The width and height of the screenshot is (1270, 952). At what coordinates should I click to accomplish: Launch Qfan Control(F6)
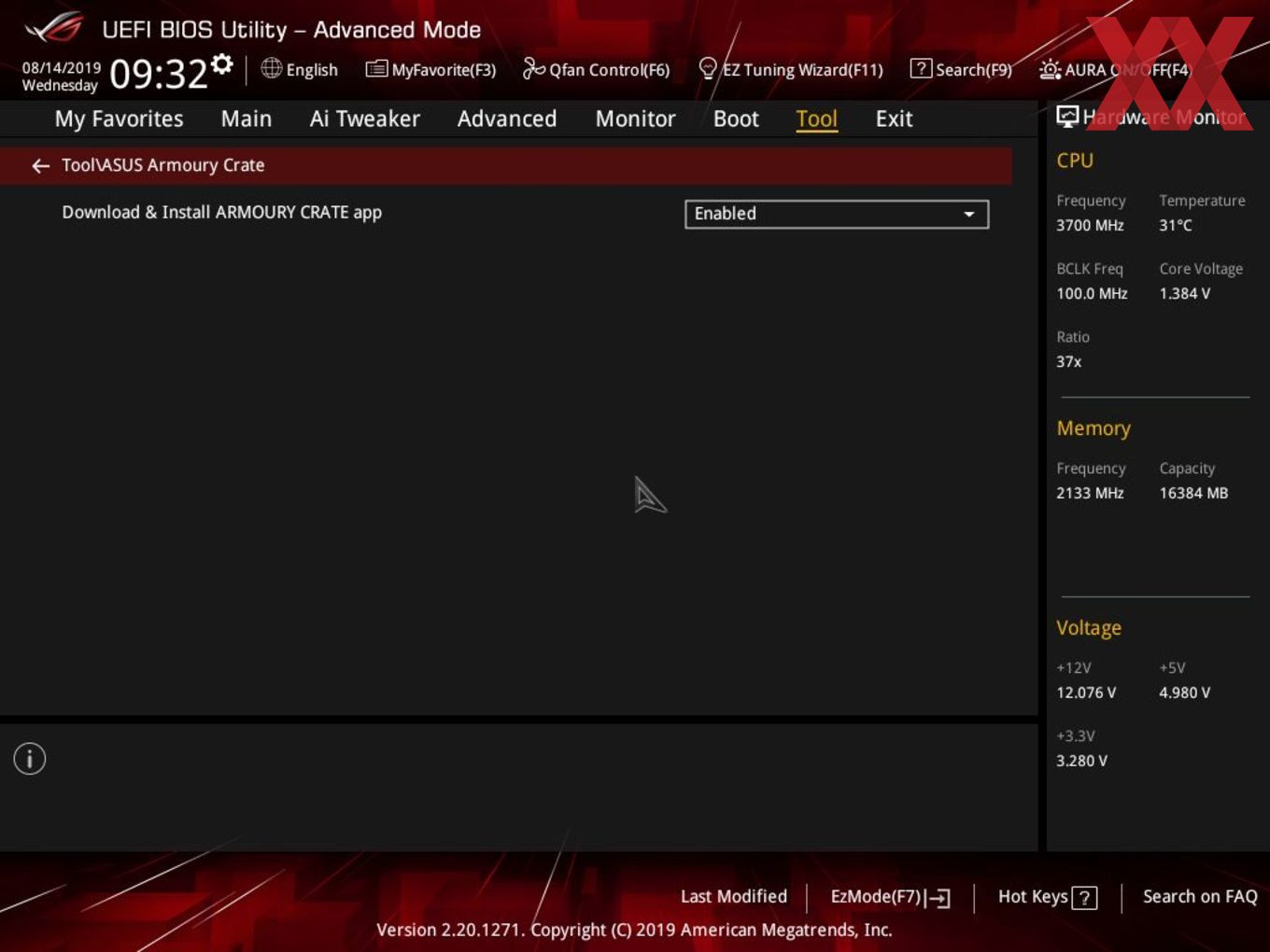(x=597, y=69)
